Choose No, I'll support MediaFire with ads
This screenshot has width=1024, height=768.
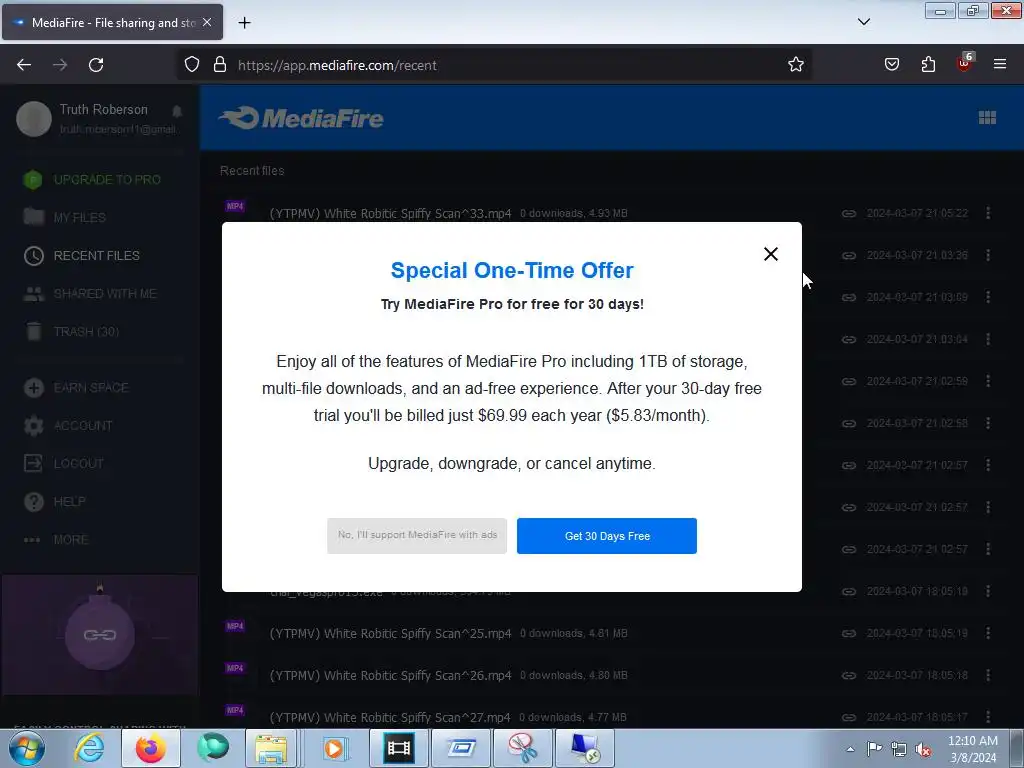(417, 536)
